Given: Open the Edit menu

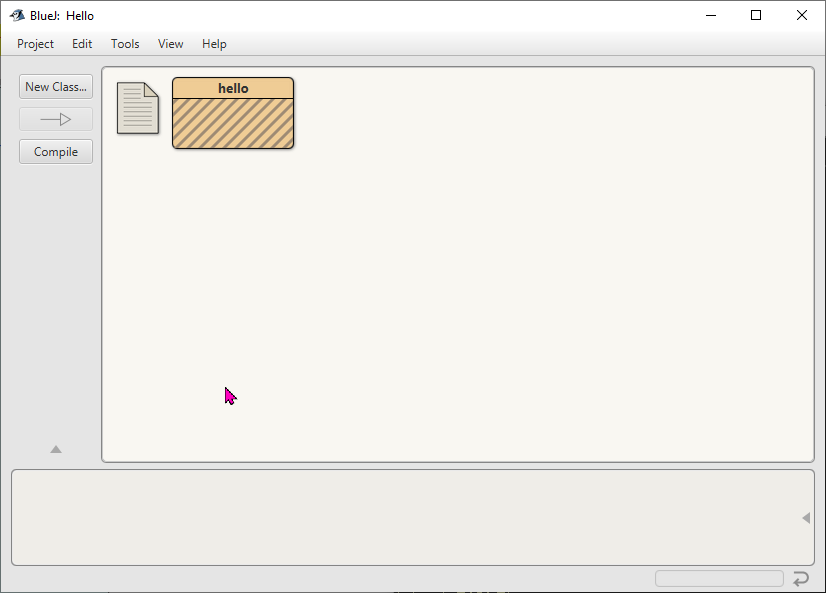Looking at the screenshot, I should (82, 44).
